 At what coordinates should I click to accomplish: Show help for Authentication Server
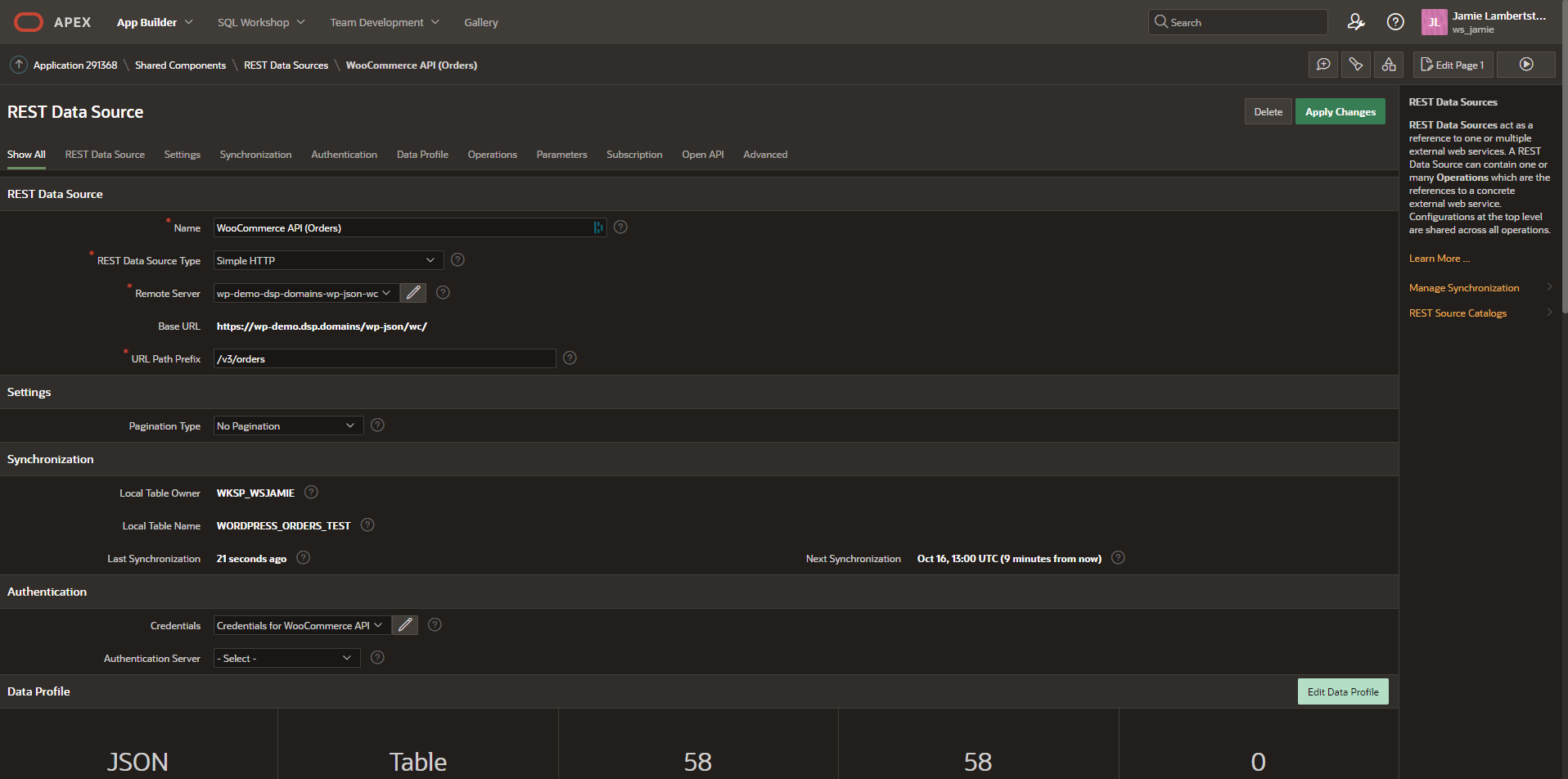[377, 657]
